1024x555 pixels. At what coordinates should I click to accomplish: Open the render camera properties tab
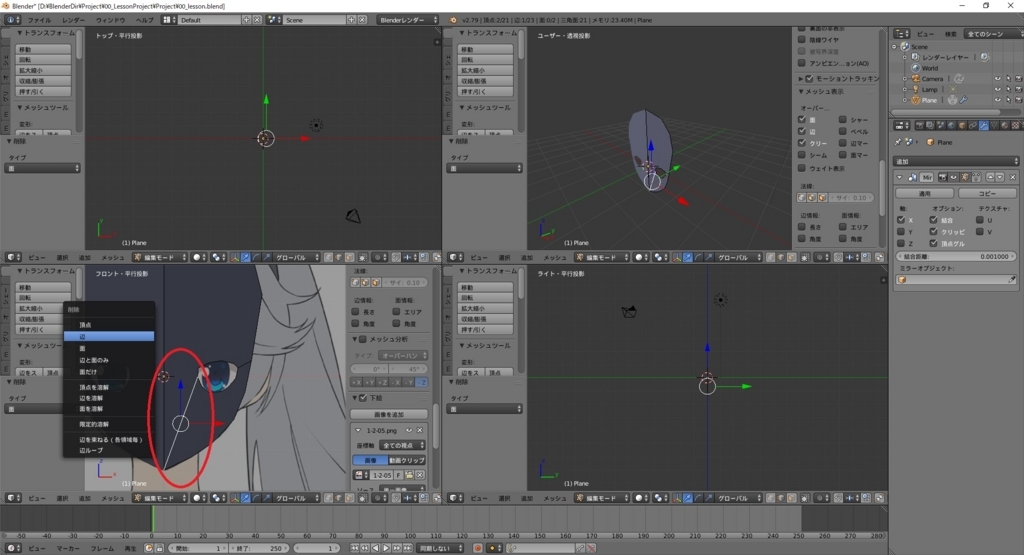920,125
